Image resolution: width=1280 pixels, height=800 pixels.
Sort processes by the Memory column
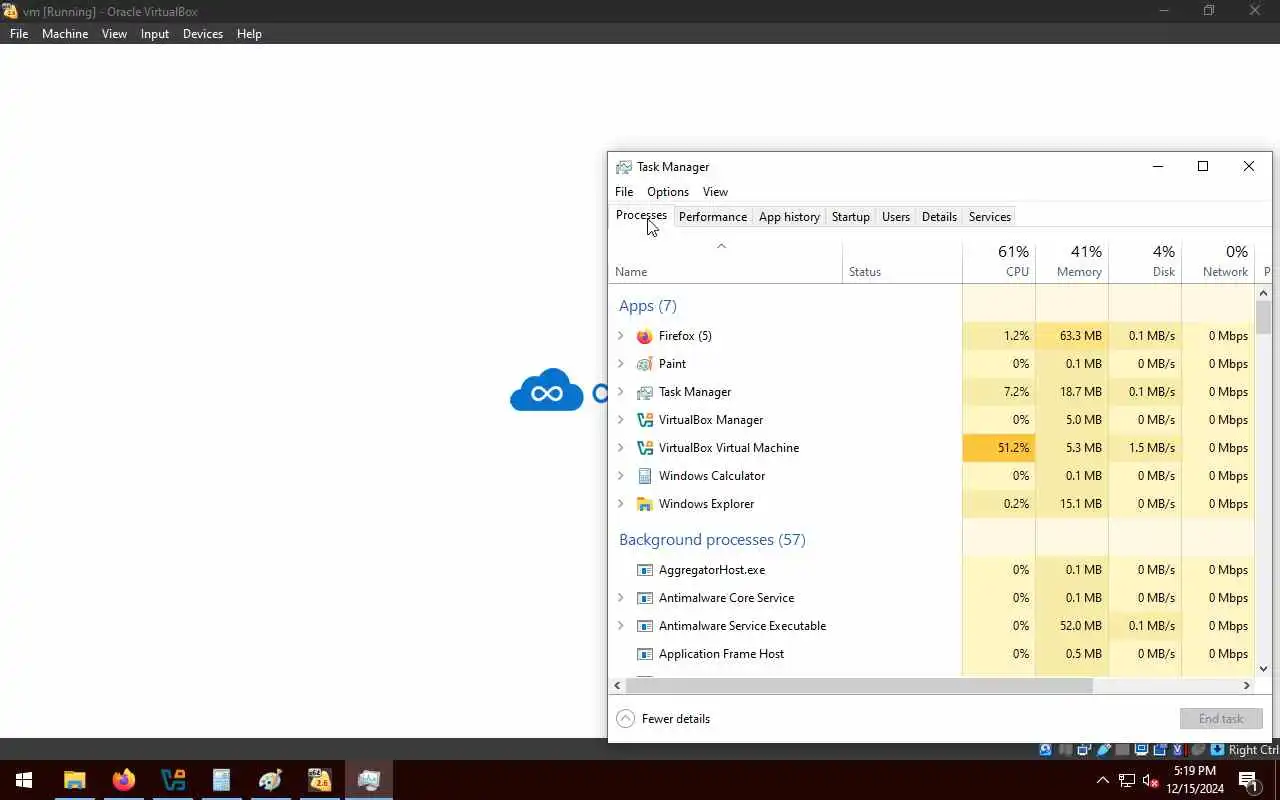pyautogui.click(x=1072, y=261)
